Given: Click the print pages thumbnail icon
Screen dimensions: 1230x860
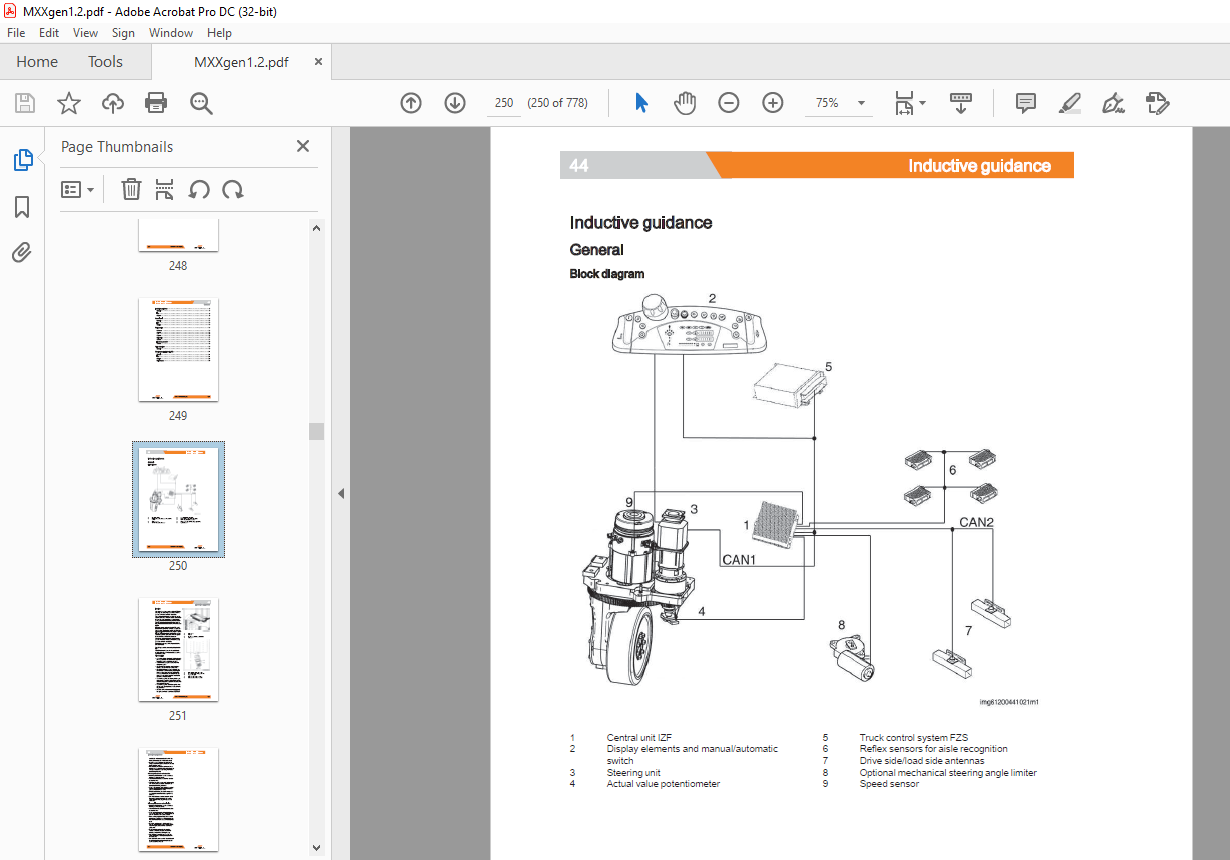Looking at the screenshot, I should tap(165, 189).
